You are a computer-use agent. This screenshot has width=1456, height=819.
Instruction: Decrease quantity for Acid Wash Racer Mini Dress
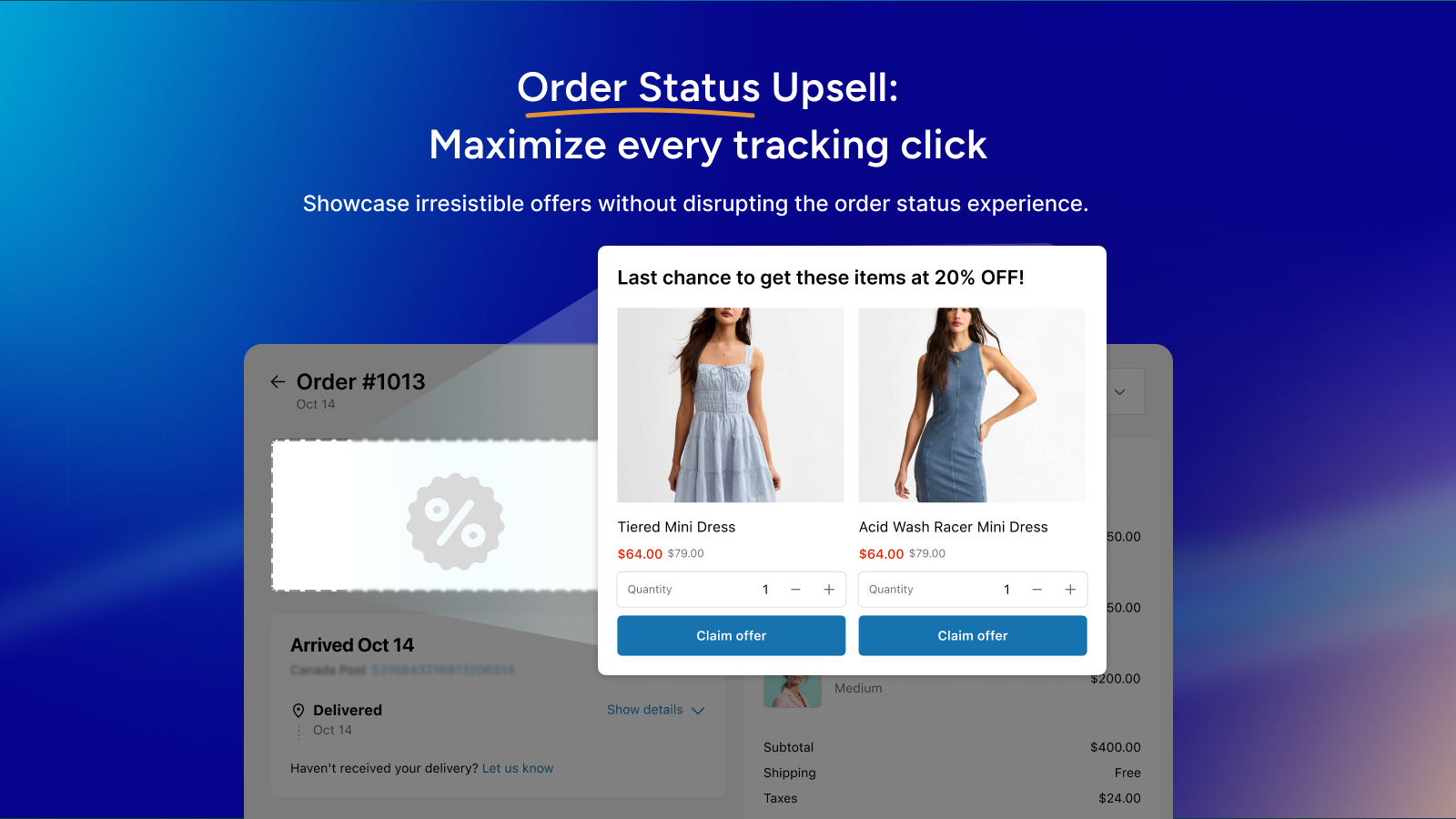[x=1036, y=590]
